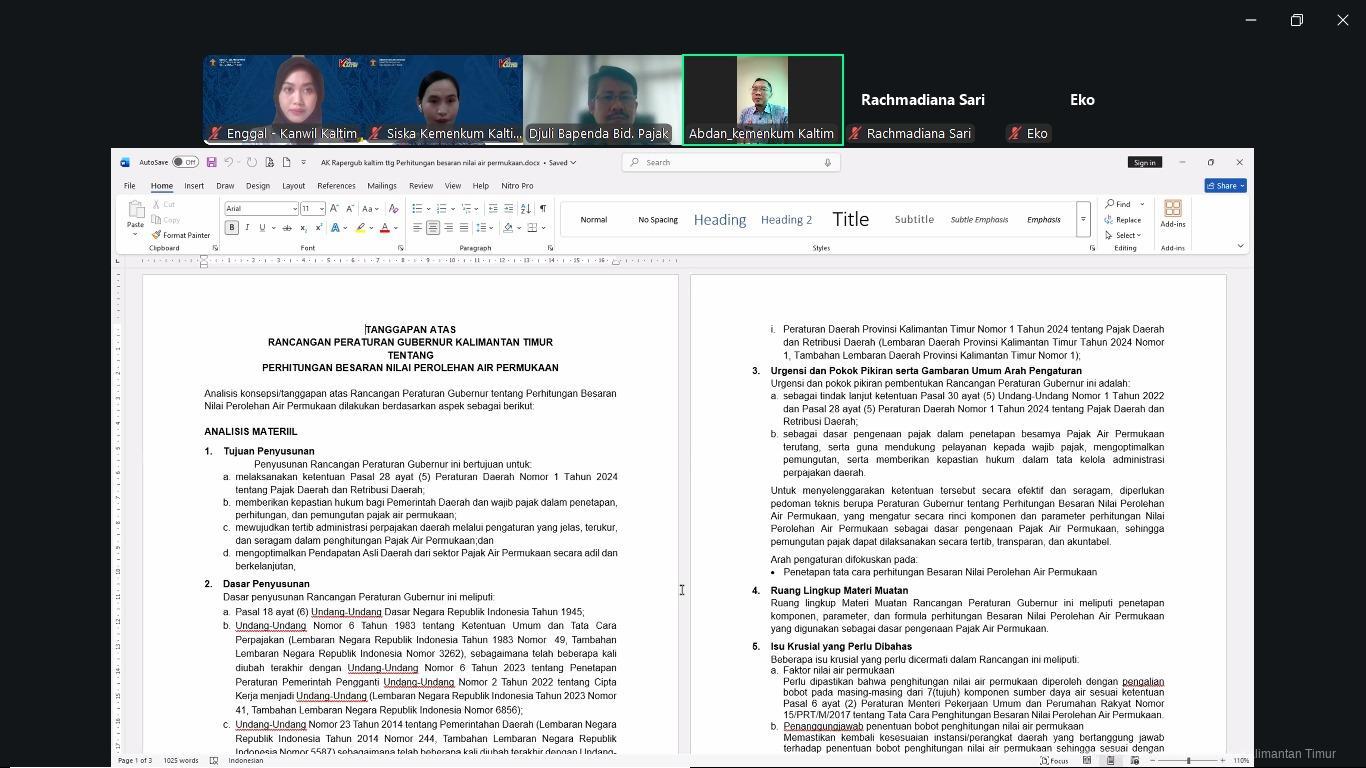Click the Save icon in title bar
The image size is (1366, 768).
pos(211,162)
